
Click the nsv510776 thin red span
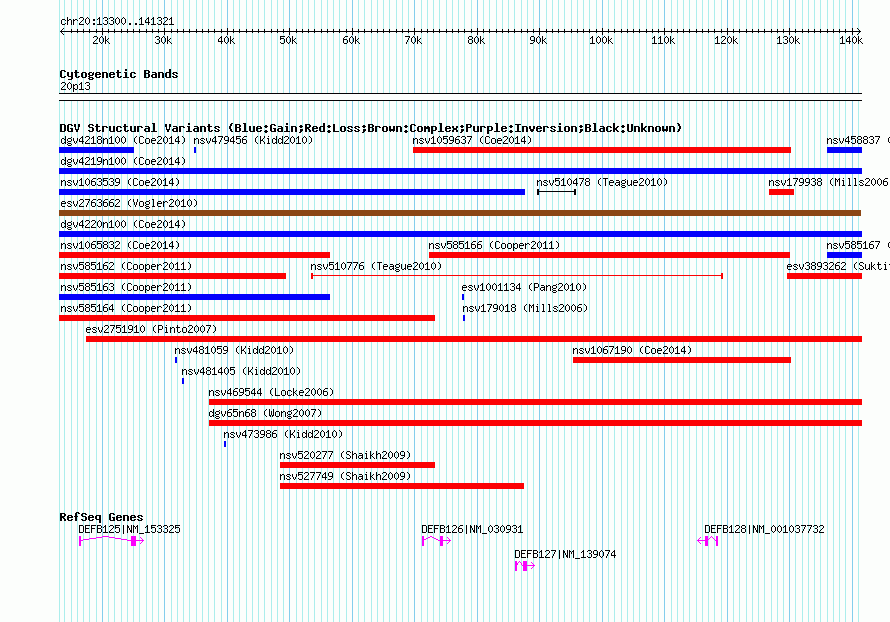point(517,276)
